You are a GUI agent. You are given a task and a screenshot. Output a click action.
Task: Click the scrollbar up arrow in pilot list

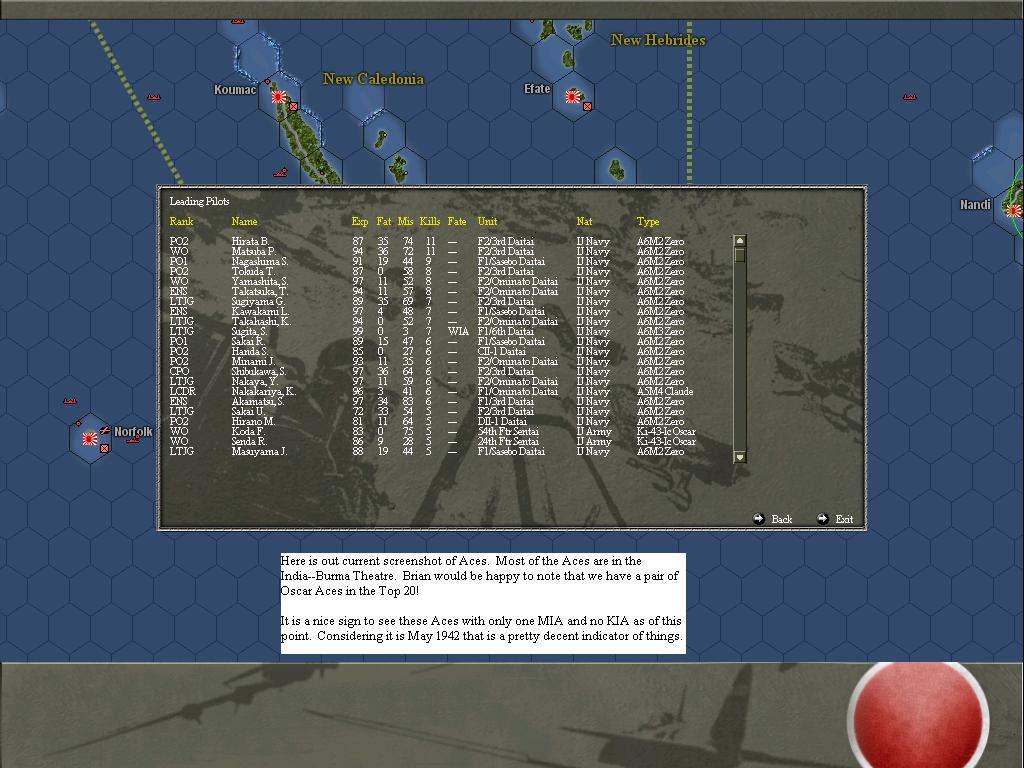(740, 241)
